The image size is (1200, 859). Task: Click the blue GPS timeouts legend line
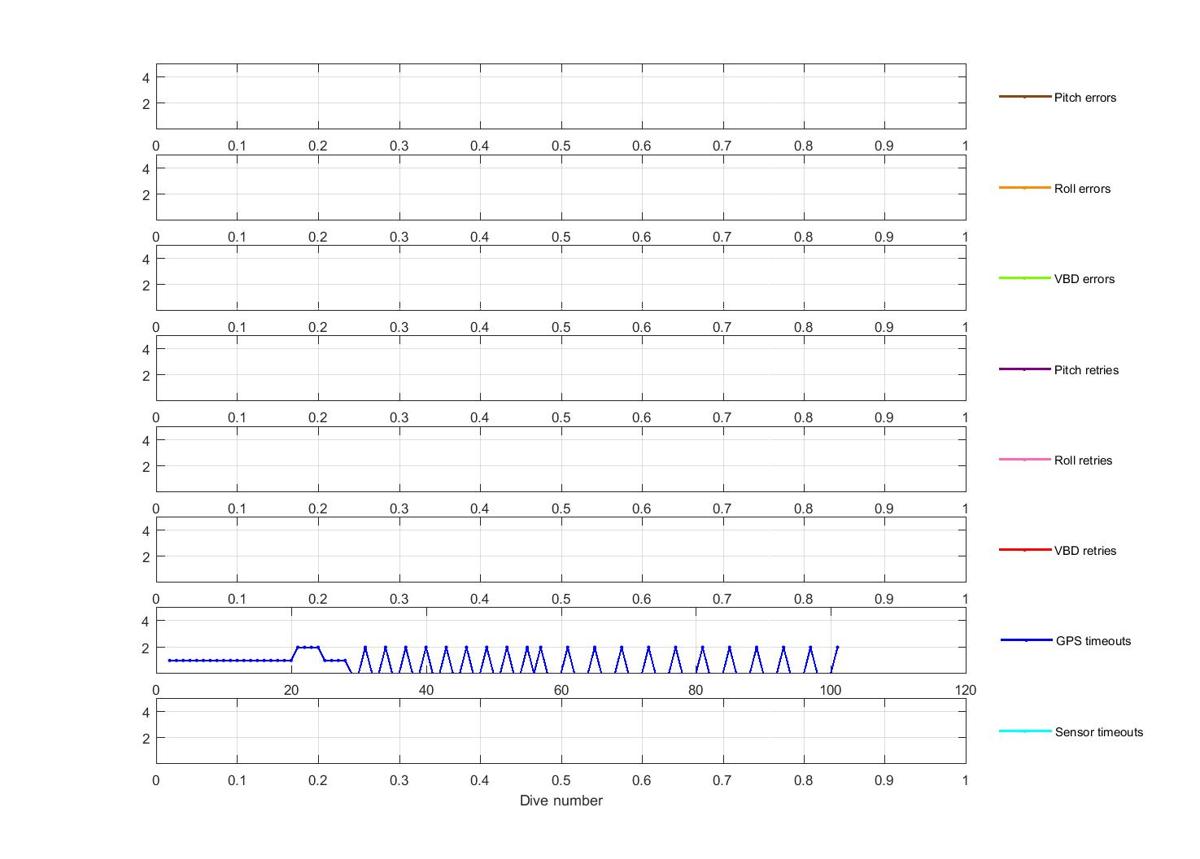[1026, 640]
